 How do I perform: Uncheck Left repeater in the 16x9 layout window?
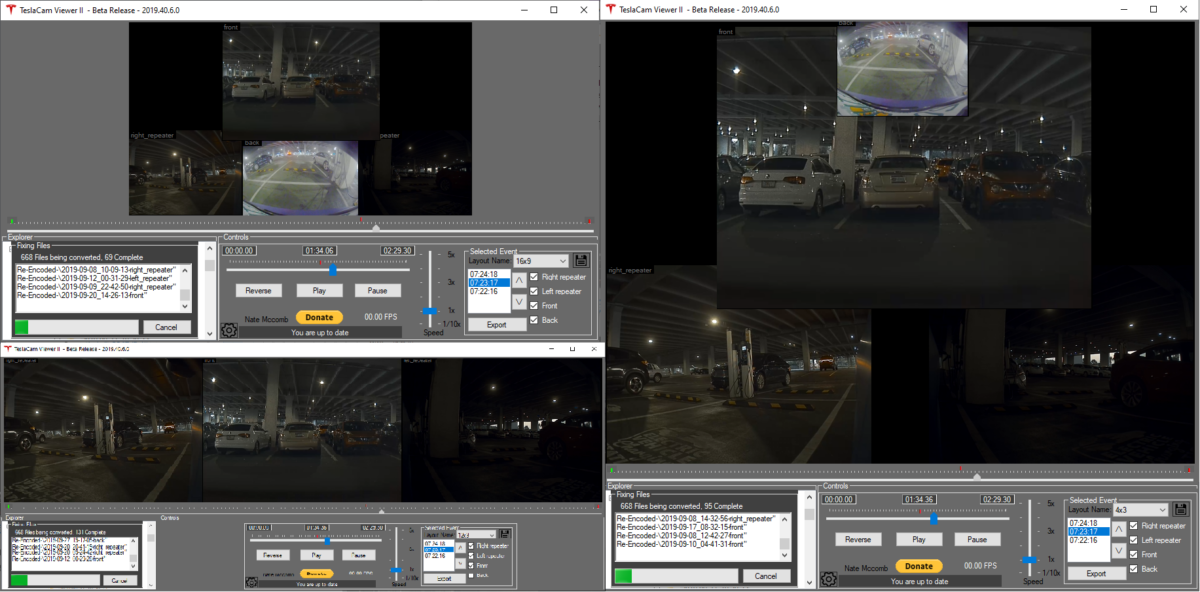(534, 291)
